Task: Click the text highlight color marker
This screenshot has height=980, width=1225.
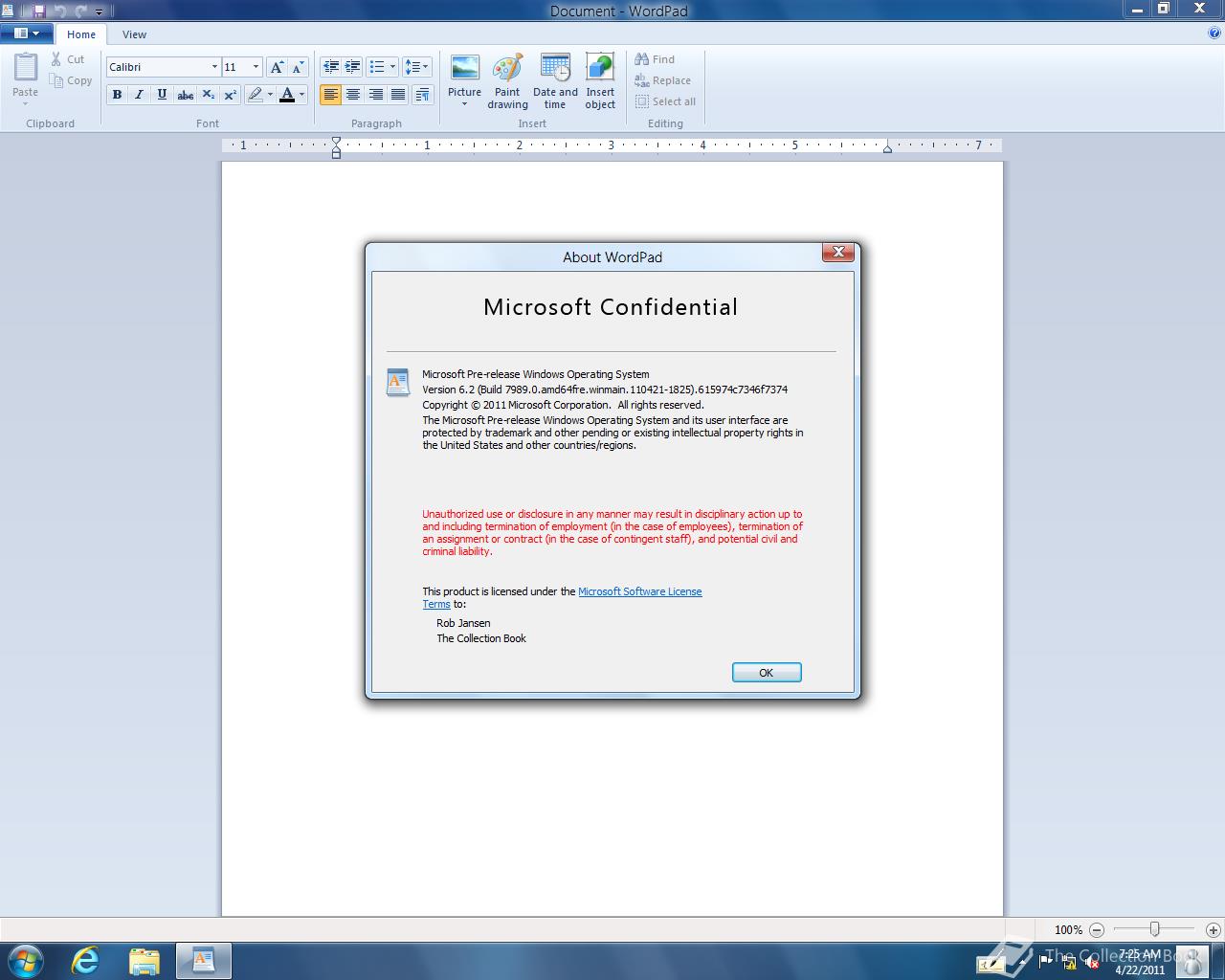Action: tap(255, 94)
